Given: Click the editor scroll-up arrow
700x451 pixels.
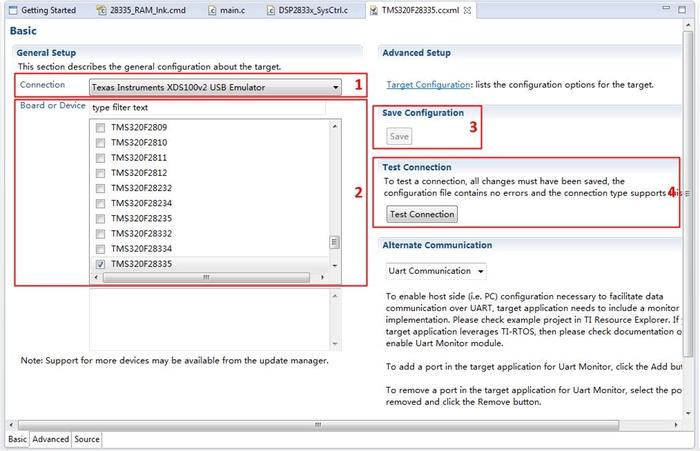Looking at the screenshot, I should (688, 25).
